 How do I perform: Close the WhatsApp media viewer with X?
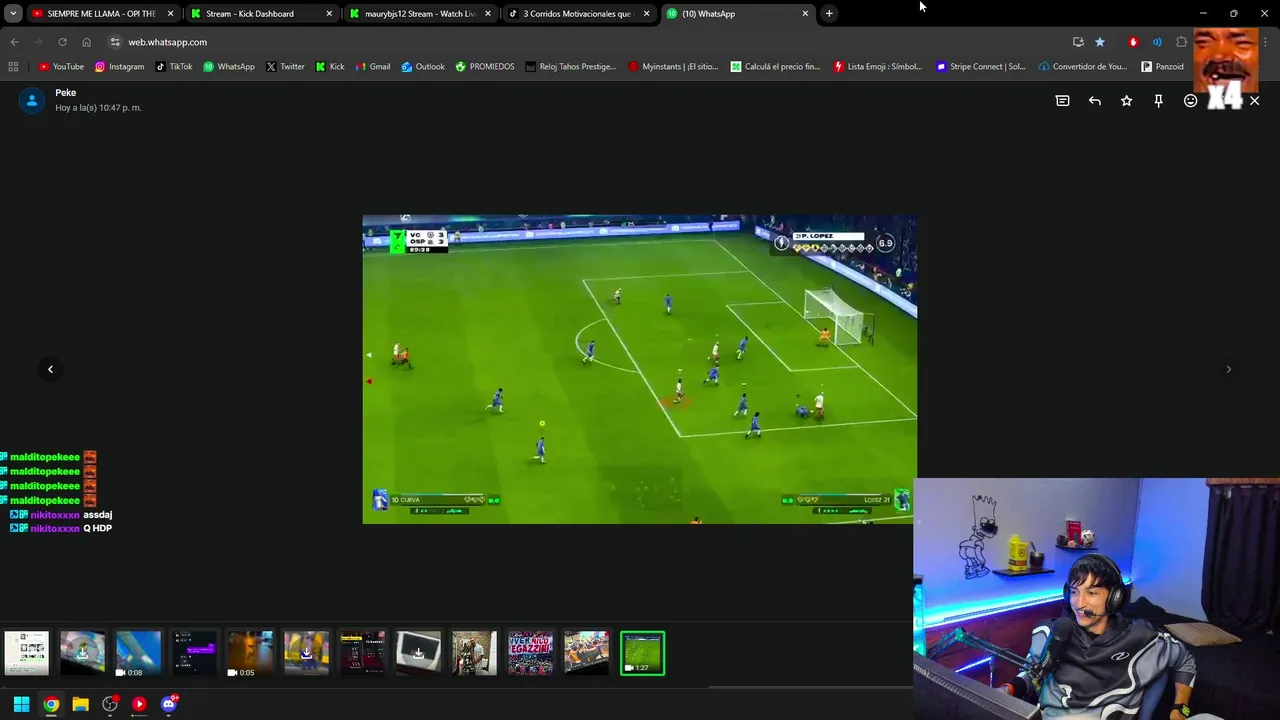(x=1255, y=101)
